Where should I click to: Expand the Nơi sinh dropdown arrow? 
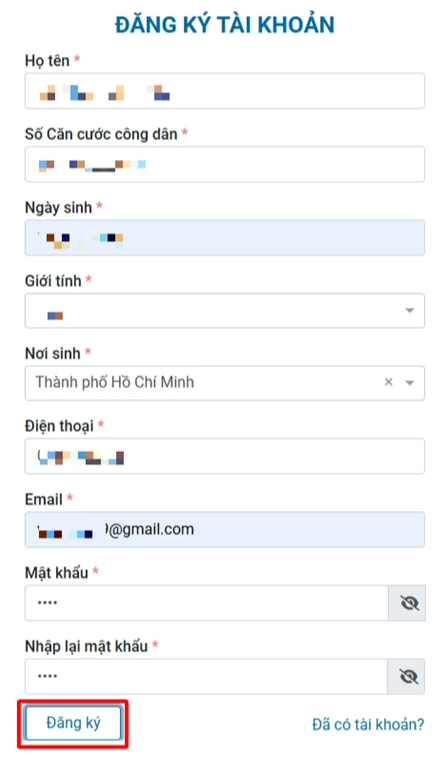[410, 383]
